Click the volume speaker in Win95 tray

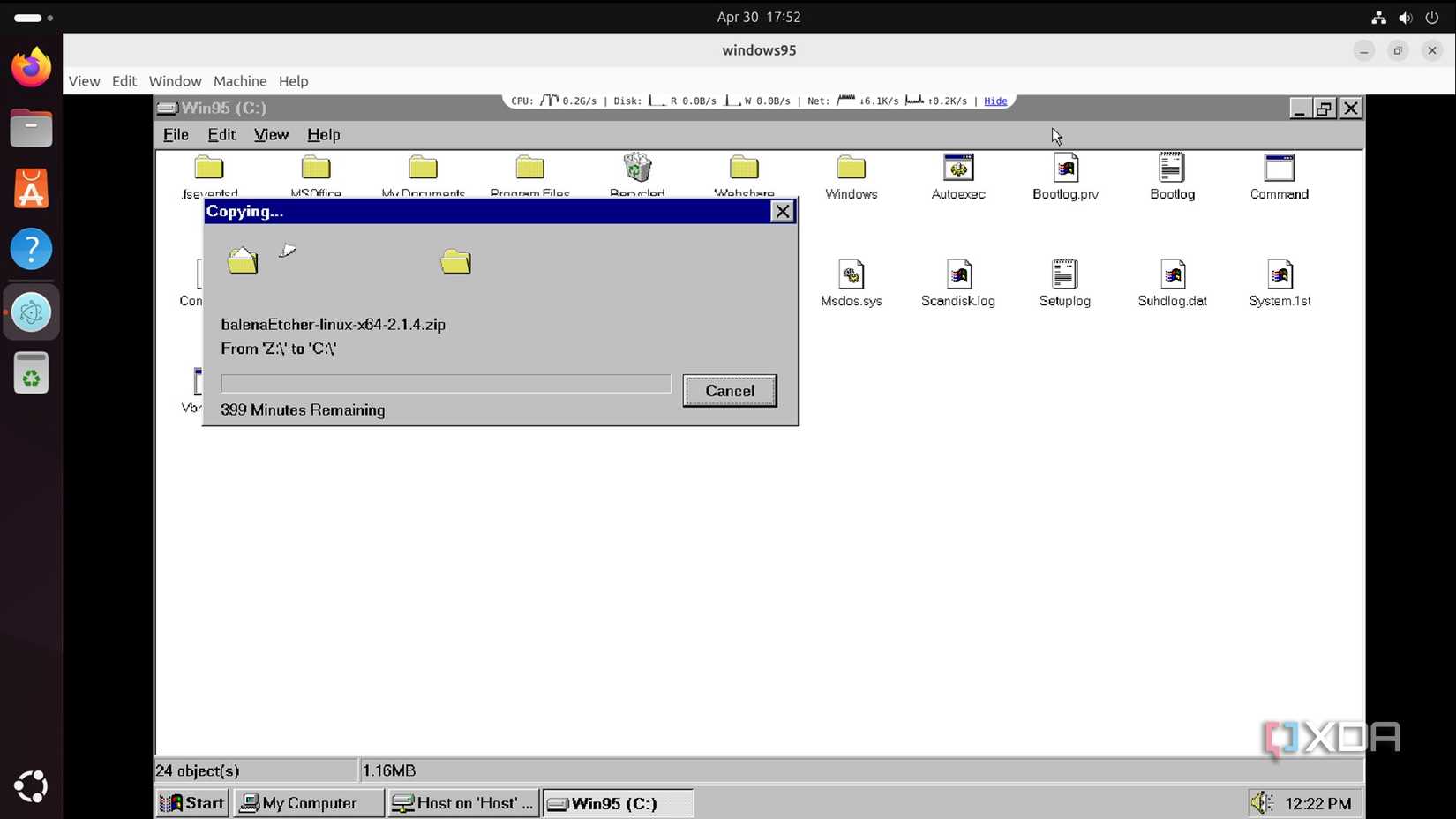pyautogui.click(x=1261, y=802)
